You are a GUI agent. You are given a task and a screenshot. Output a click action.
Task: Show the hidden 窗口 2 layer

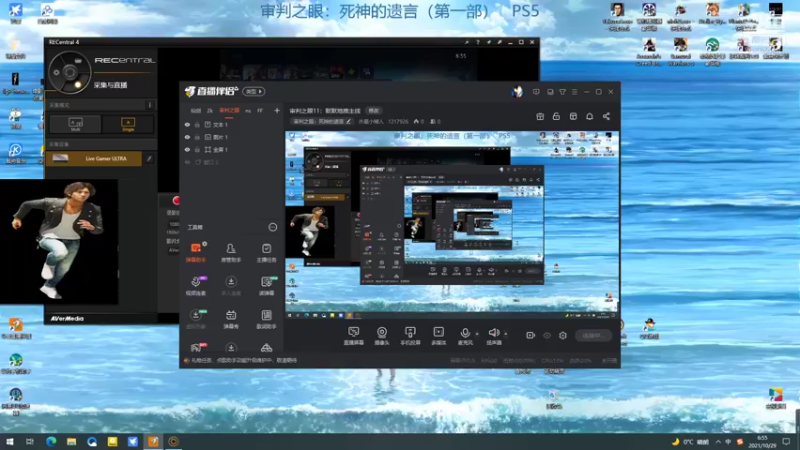point(187,162)
